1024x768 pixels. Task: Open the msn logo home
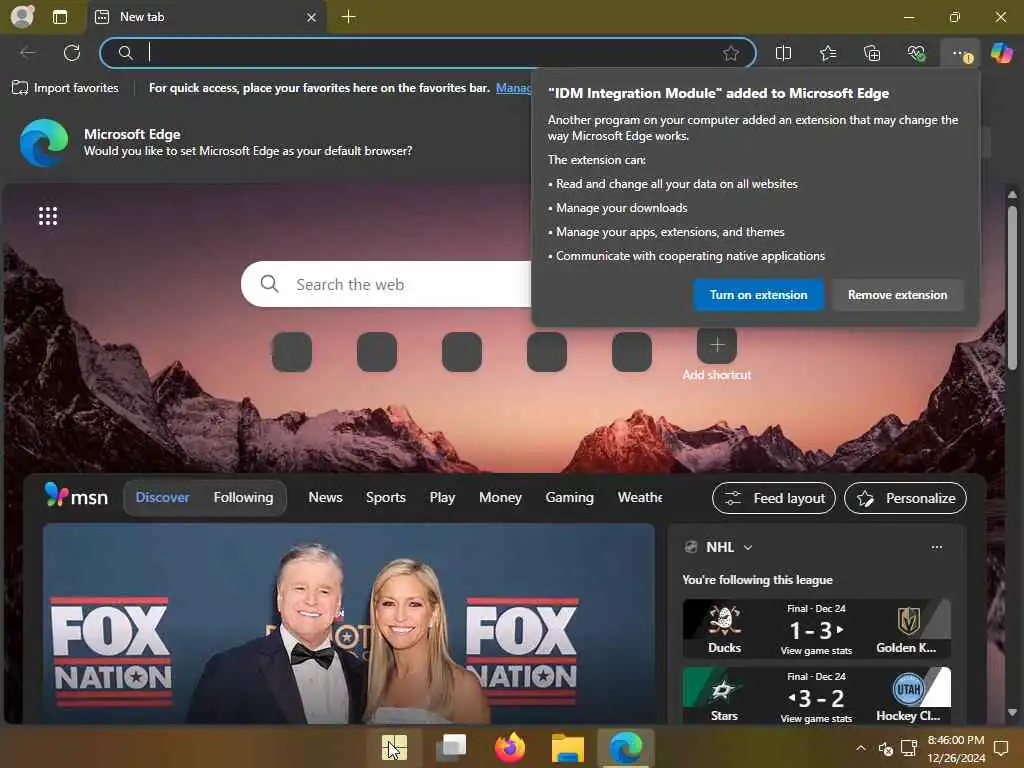pyautogui.click(x=76, y=496)
